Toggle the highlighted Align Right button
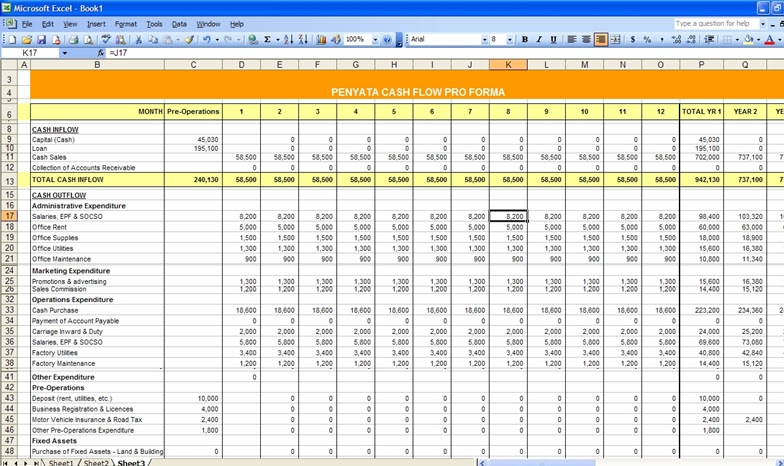 600,40
